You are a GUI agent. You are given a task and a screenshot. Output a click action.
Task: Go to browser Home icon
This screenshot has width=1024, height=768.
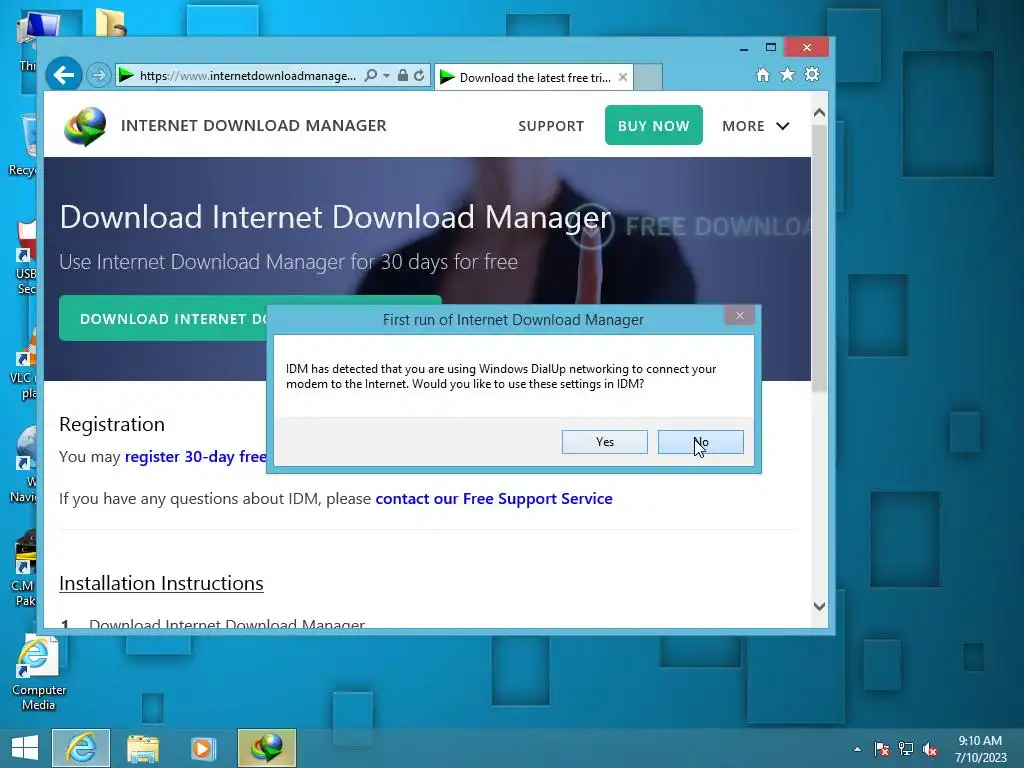(x=762, y=74)
